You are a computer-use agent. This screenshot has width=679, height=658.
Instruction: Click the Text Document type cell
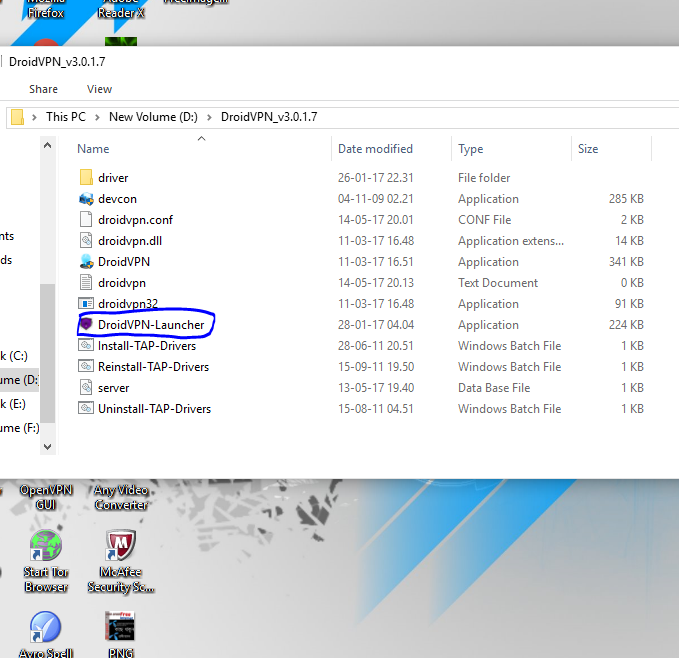pos(498,283)
